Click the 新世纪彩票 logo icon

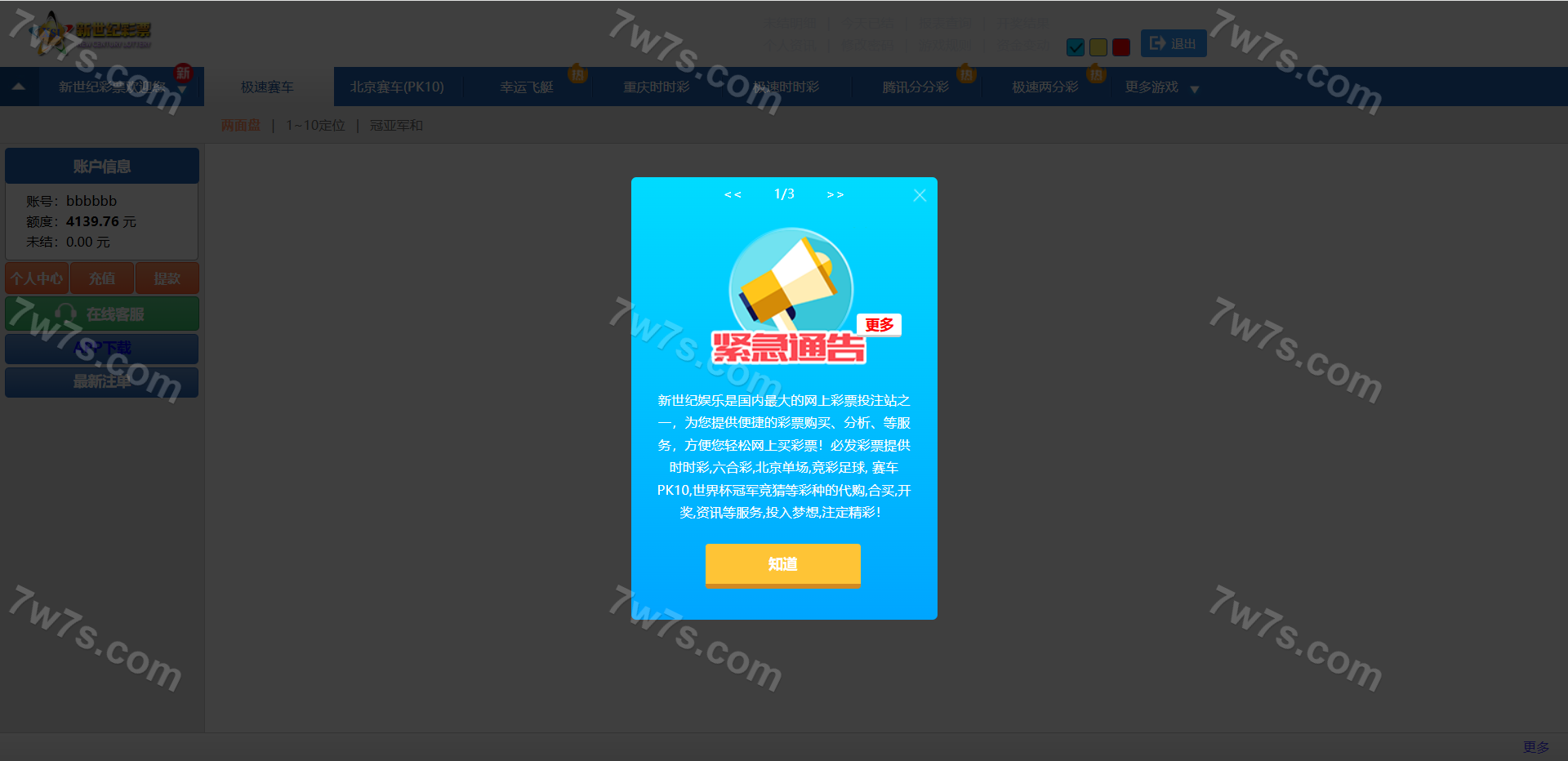tap(51, 31)
